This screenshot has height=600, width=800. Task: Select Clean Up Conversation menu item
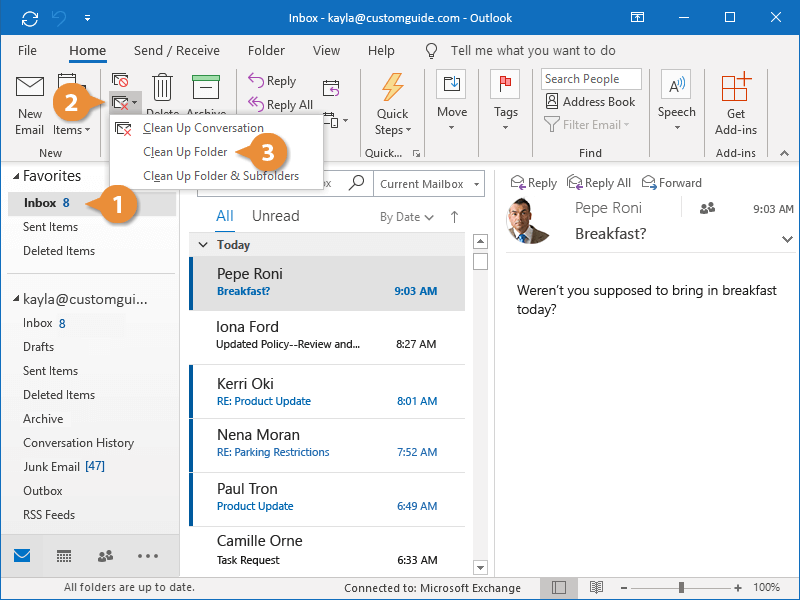216,128
